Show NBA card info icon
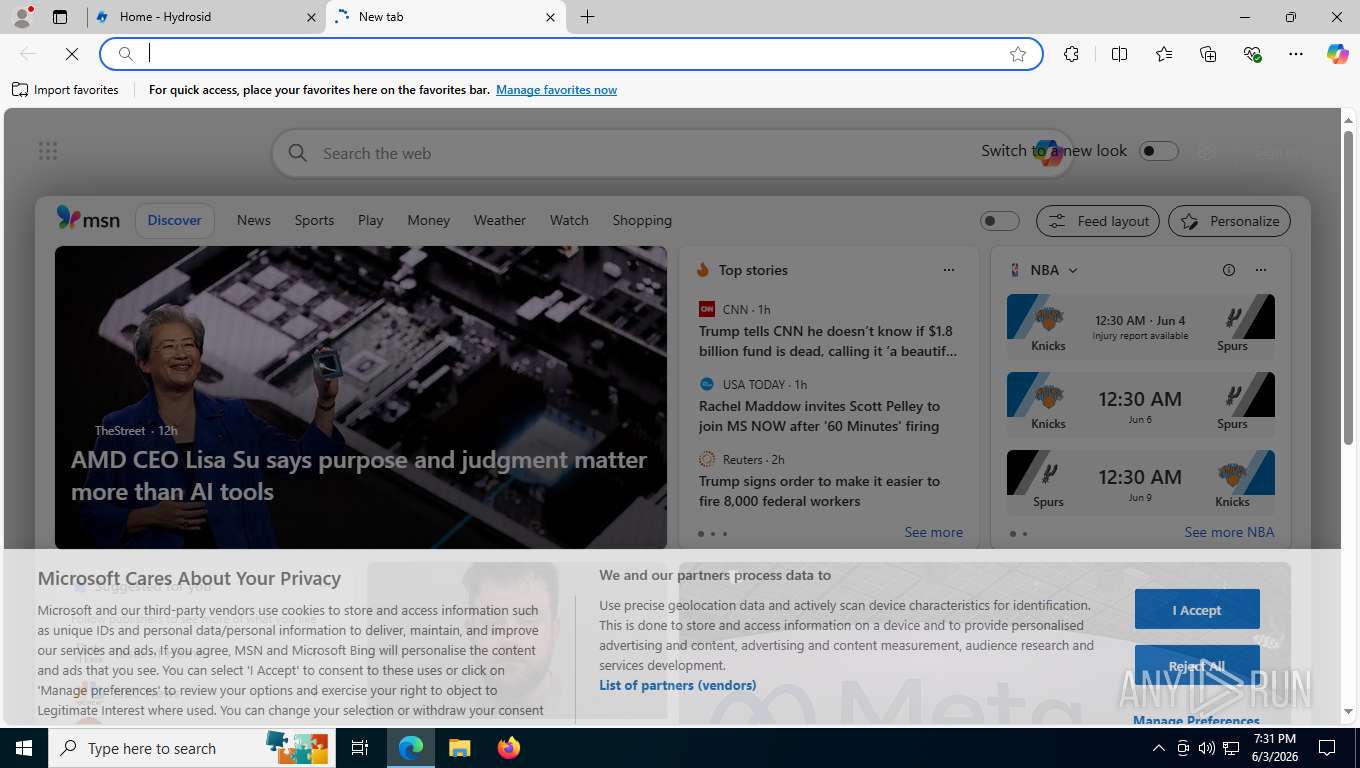This screenshot has width=1360, height=768. pyautogui.click(x=1229, y=270)
